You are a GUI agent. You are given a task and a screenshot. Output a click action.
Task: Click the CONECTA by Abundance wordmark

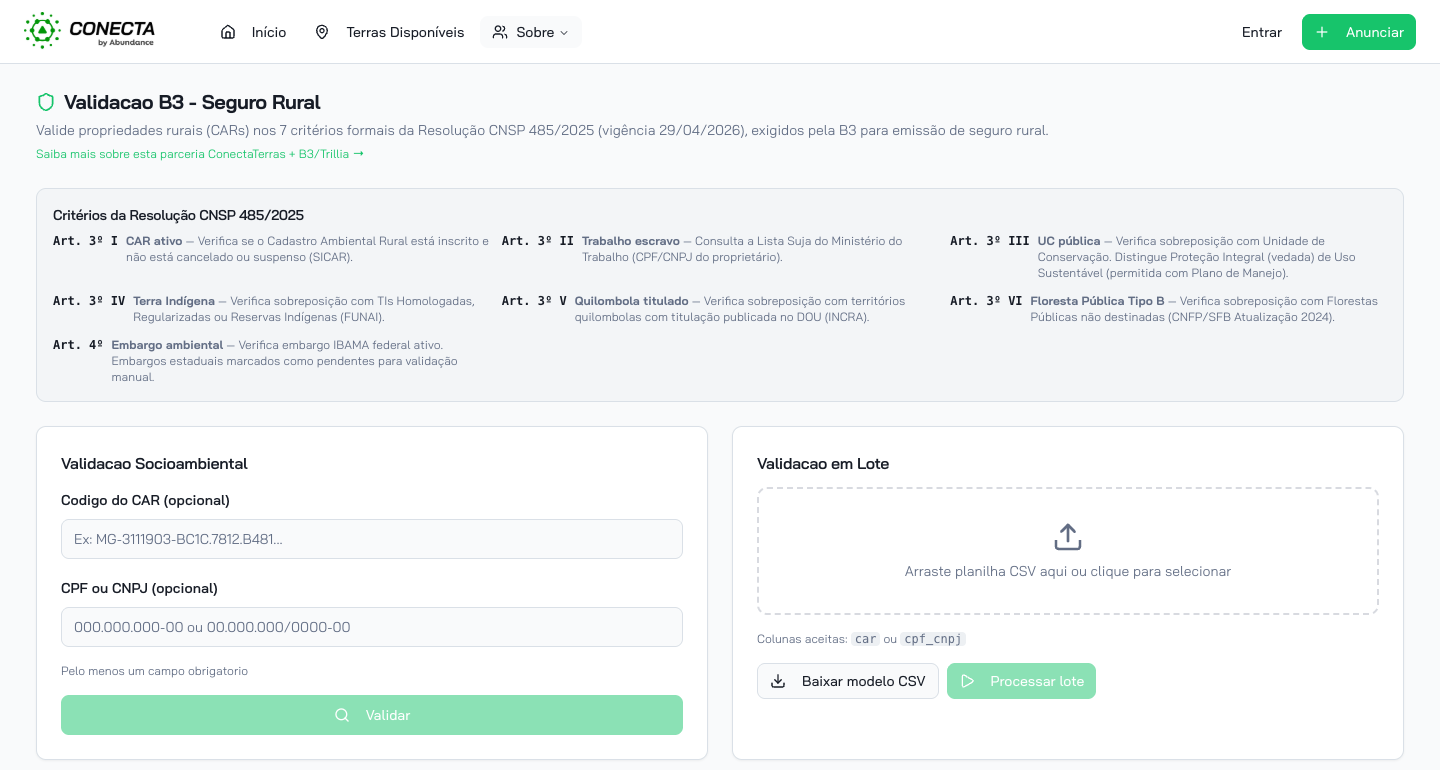112,32
